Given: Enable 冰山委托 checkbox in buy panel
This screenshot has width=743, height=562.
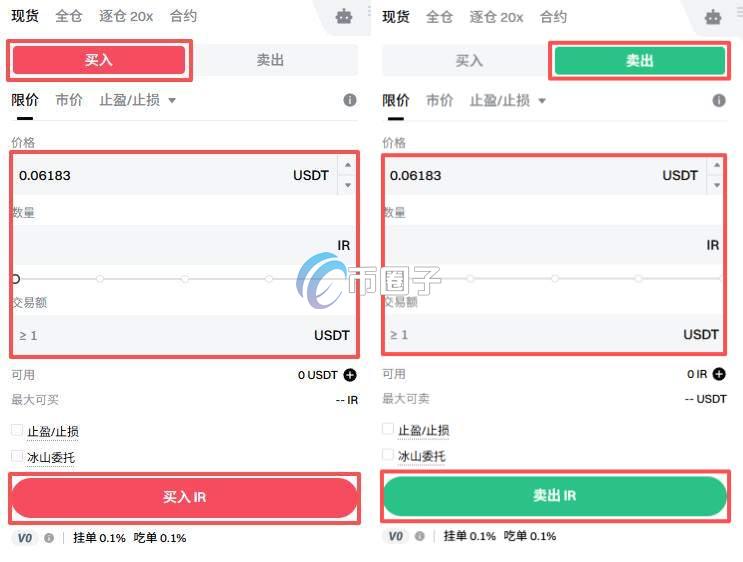Looking at the screenshot, I should coord(17,456).
